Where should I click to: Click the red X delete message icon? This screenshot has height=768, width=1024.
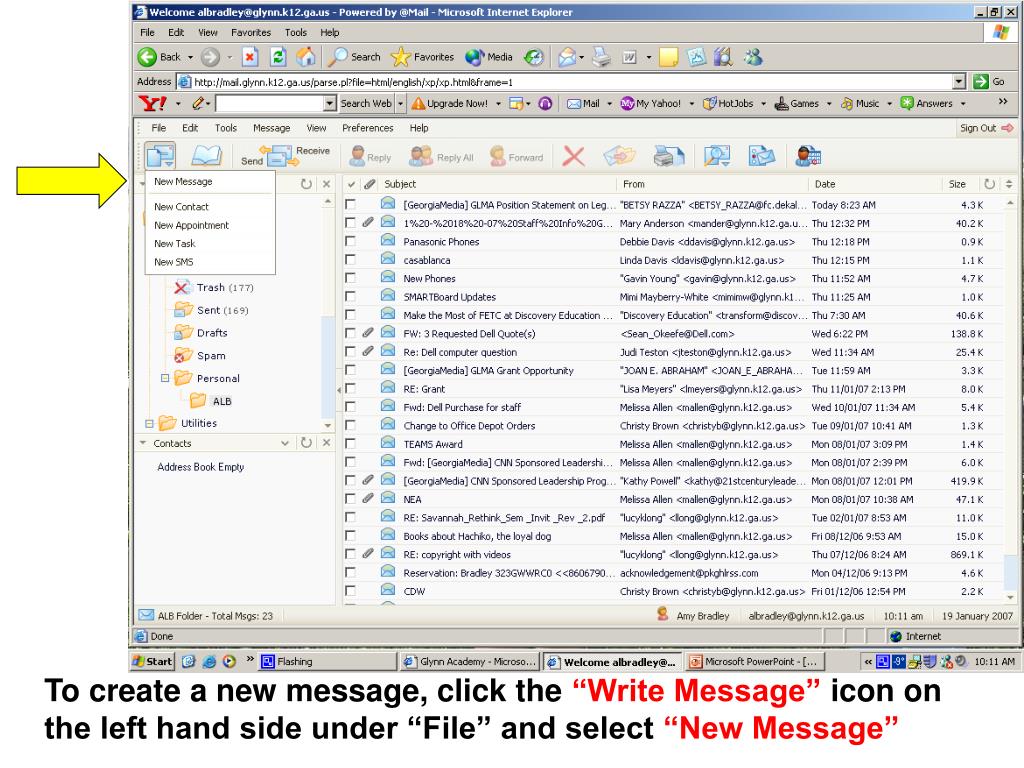(573, 157)
